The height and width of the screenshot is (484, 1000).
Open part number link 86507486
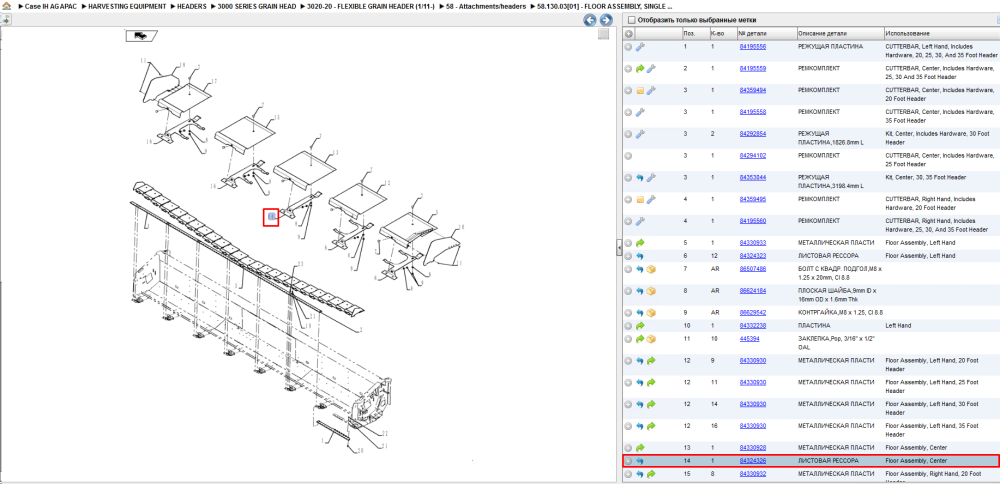click(753, 268)
